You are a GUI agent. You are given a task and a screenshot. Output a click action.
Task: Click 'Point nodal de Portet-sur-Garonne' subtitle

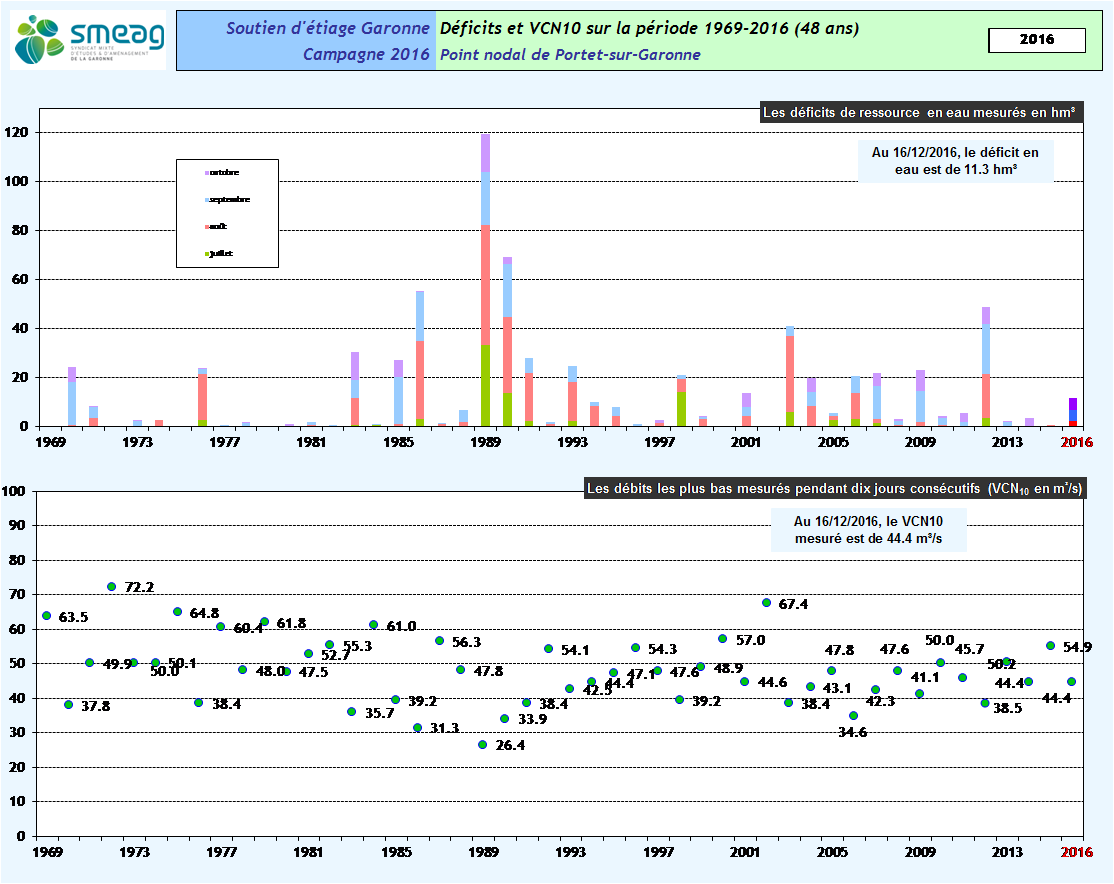[570, 55]
